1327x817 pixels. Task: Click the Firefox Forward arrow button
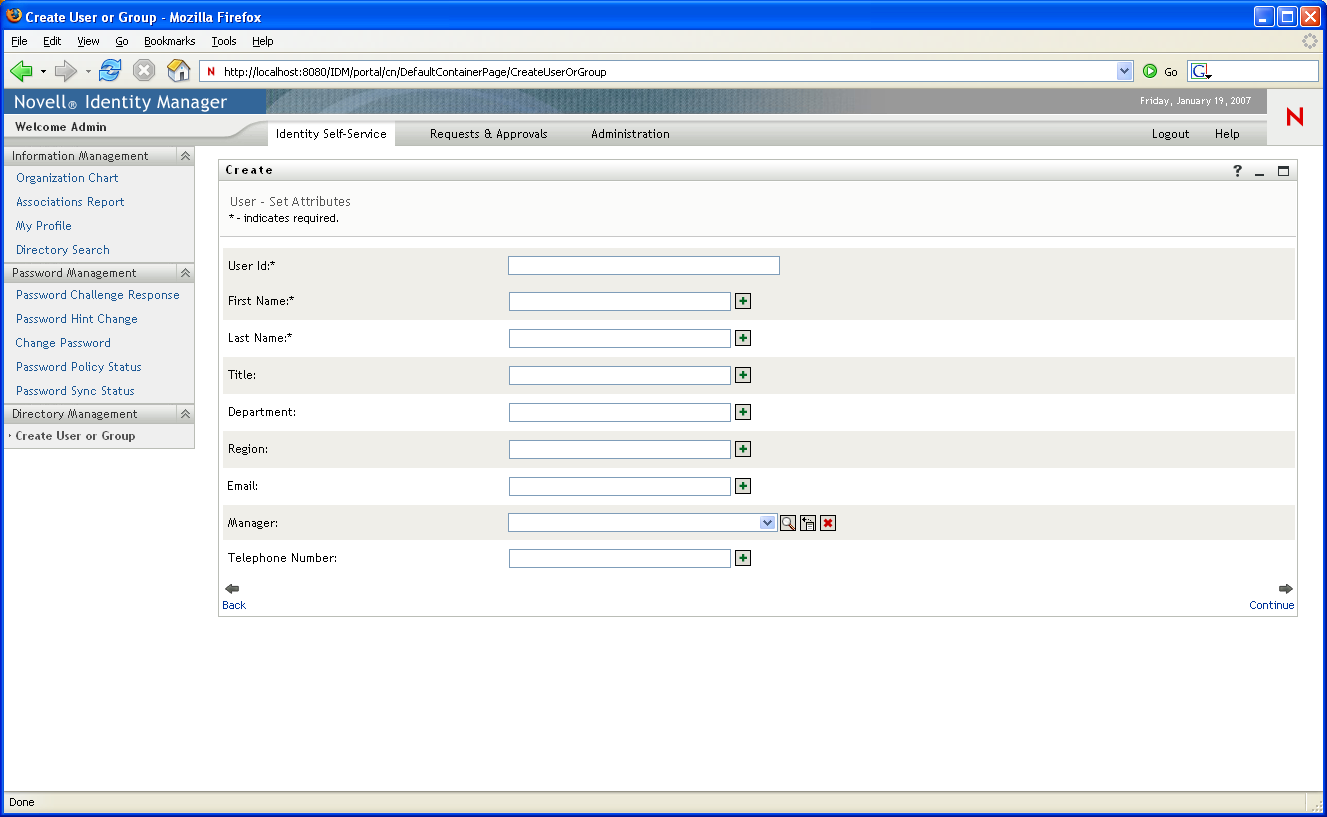click(66, 71)
